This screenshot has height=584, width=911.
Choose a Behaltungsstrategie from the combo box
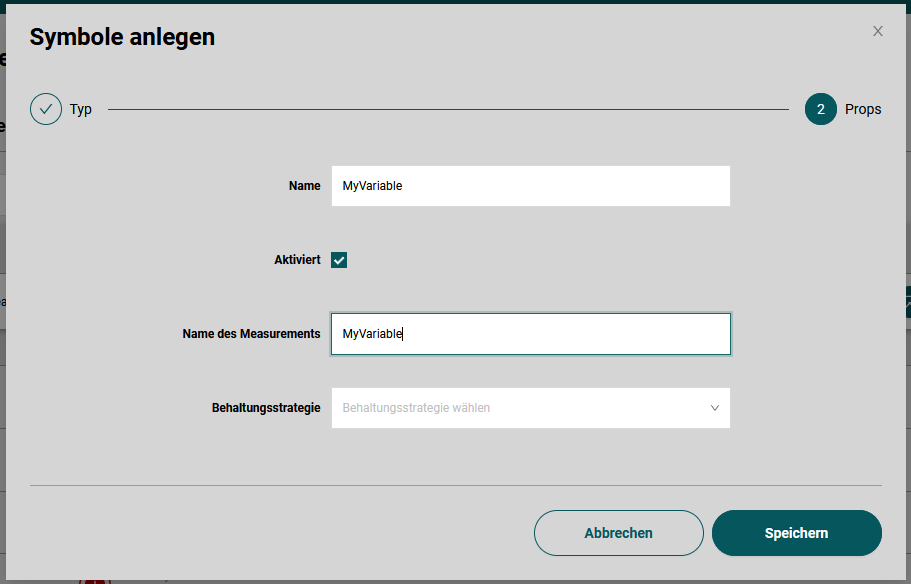point(530,408)
